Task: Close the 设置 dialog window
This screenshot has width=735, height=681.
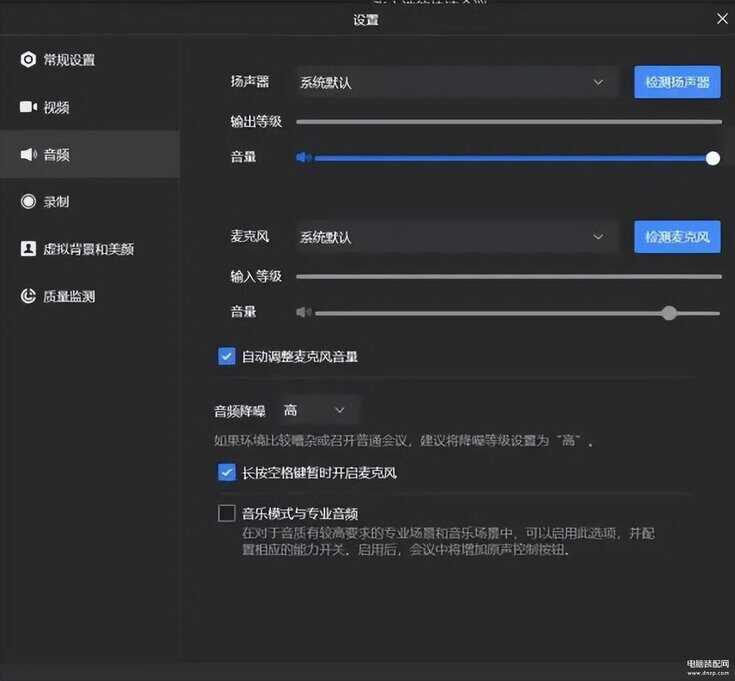Action: (x=722, y=18)
